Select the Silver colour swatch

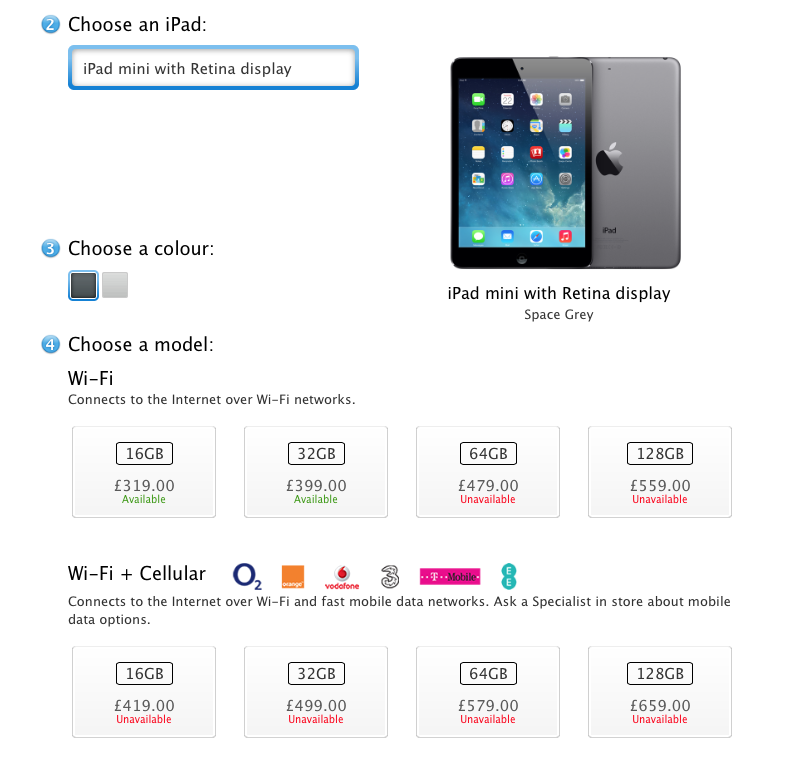click(115, 285)
